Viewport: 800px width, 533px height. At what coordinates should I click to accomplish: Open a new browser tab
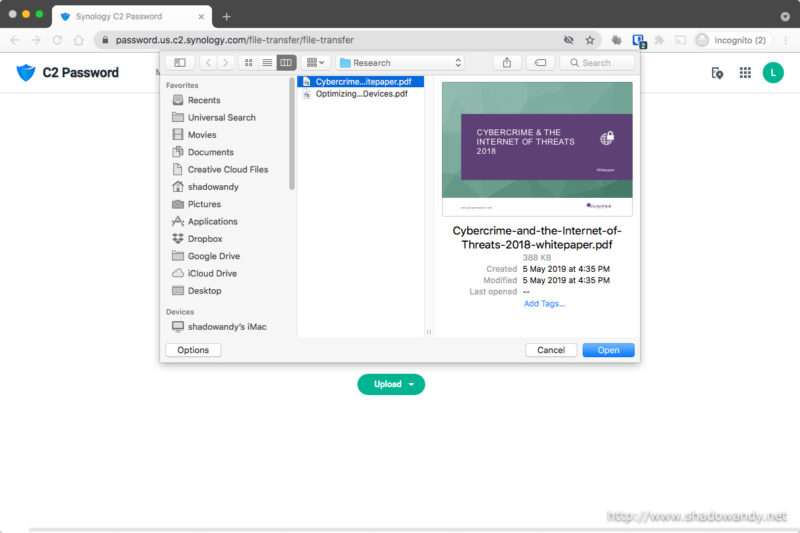tap(227, 16)
